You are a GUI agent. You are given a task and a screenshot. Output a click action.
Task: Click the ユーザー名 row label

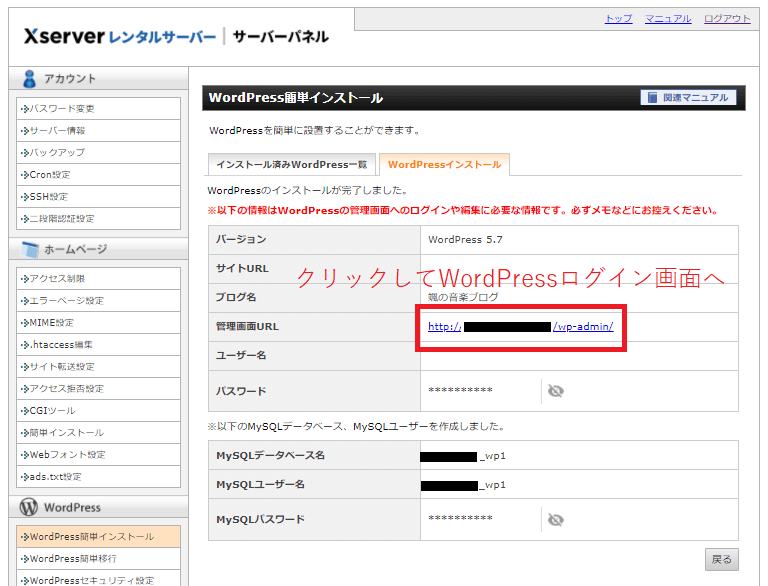241,355
